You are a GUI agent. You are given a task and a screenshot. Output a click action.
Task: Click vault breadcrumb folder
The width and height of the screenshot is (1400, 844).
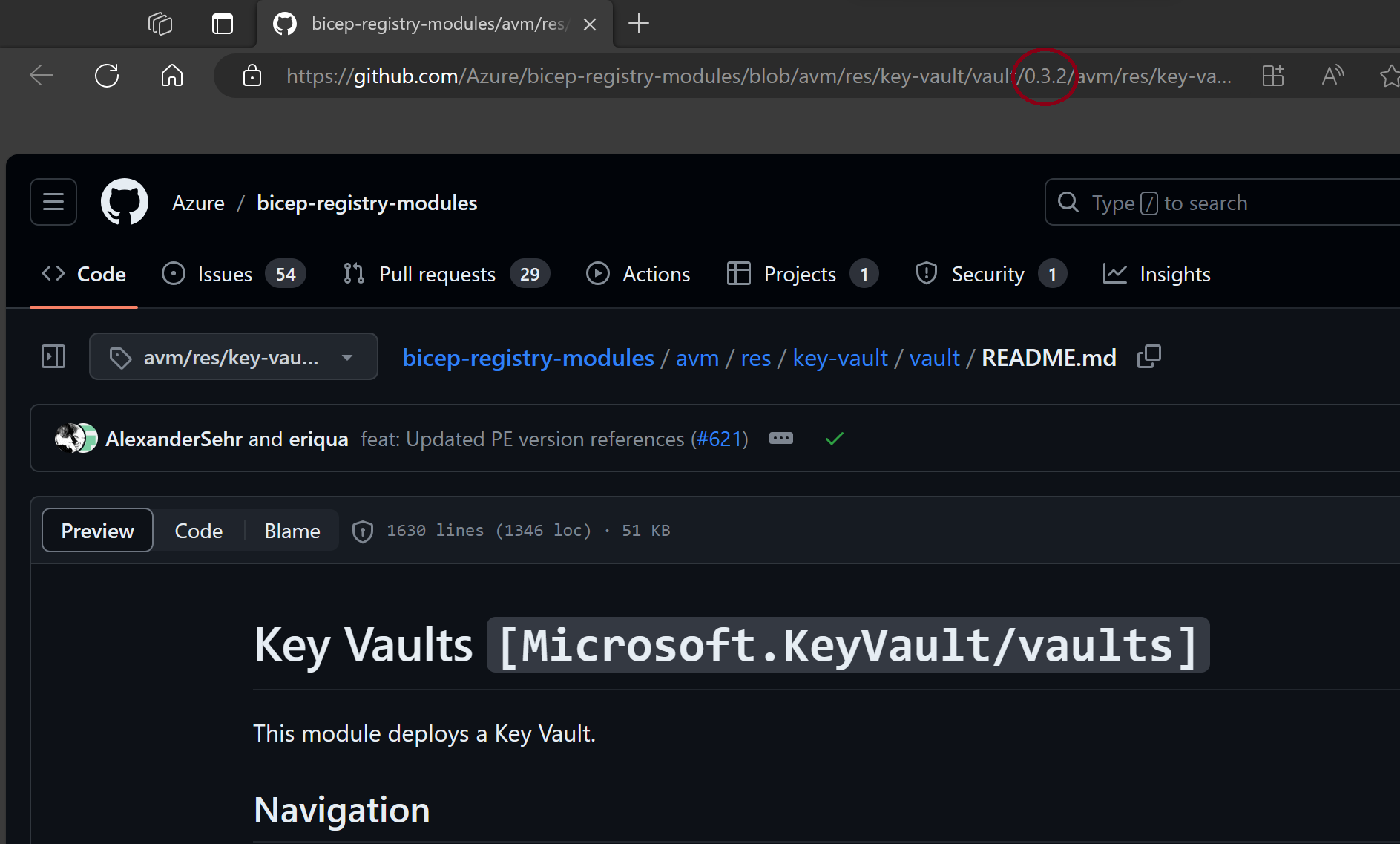(x=934, y=358)
